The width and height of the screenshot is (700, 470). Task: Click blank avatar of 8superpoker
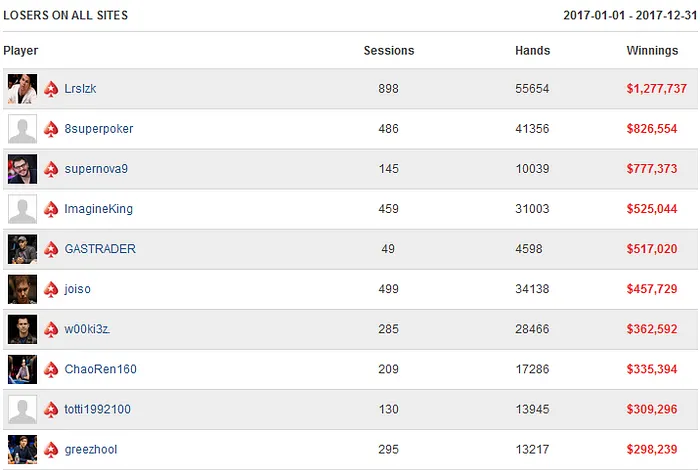[x=22, y=129]
